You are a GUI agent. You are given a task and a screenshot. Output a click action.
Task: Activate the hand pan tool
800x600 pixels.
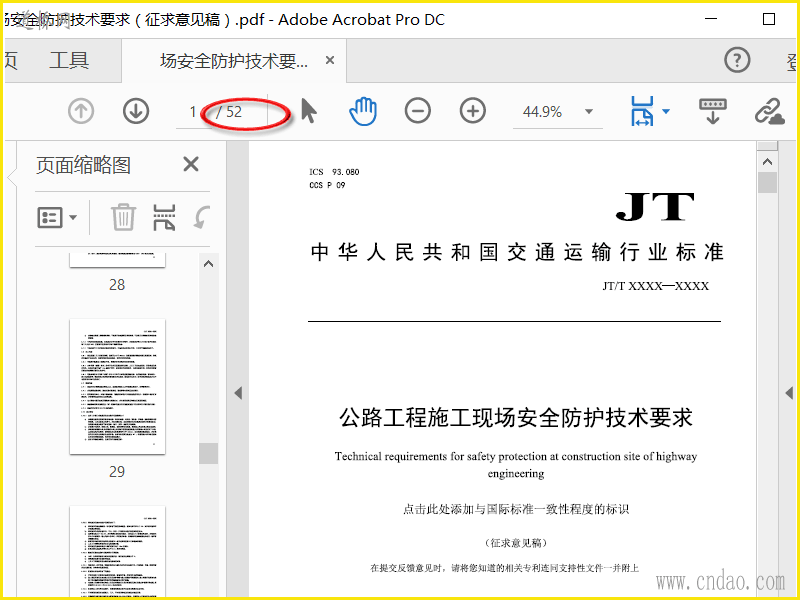point(363,111)
